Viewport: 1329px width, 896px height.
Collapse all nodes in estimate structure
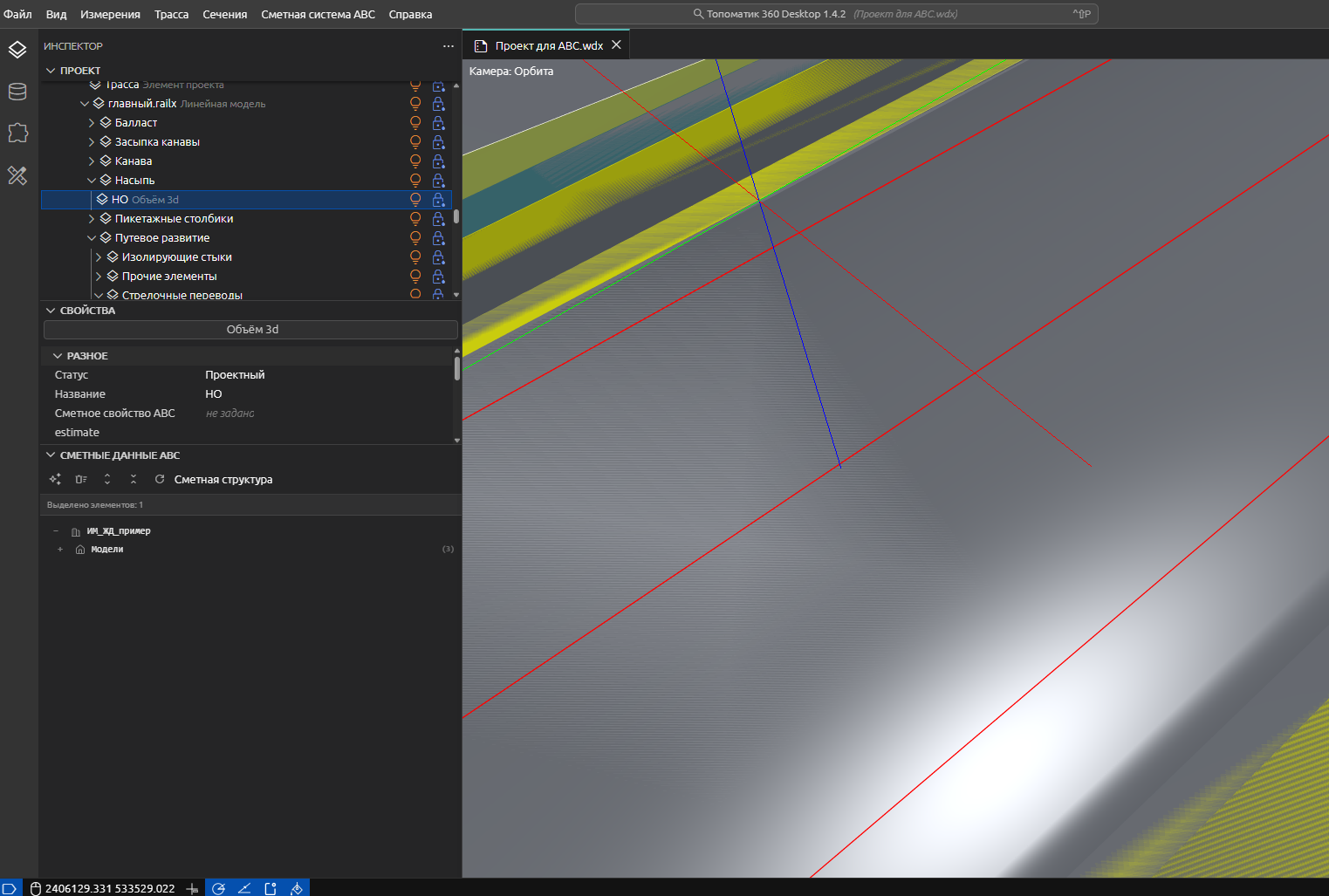pyautogui.click(x=134, y=479)
